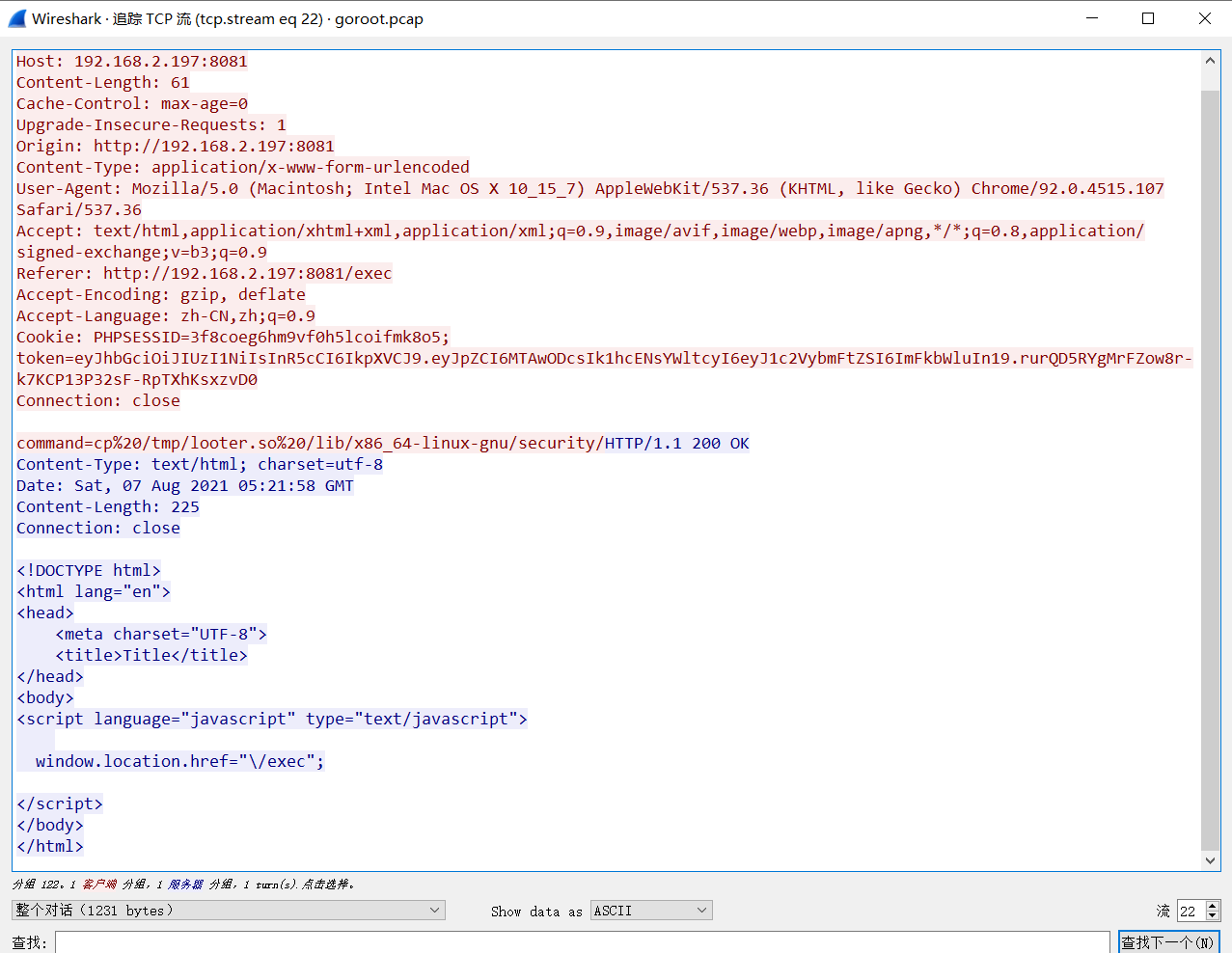The width and height of the screenshot is (1232, 953).
Task: Click the Content-Length: 225 line
Action: (x=108, y=506)
